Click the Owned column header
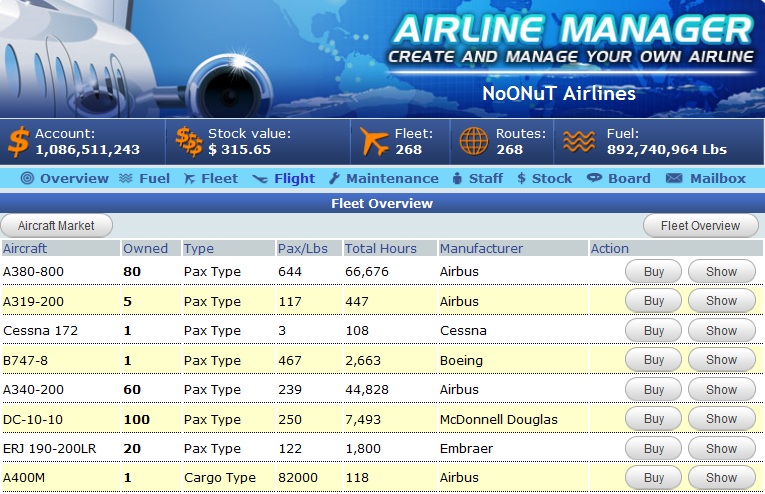This screenshot has width=765, height=494. (x=145, y=249)
